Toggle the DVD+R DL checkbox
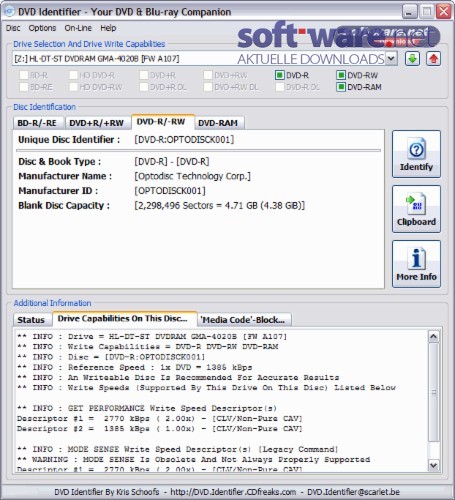The height and width of the screenshot is (500, 455). (144, 87)
